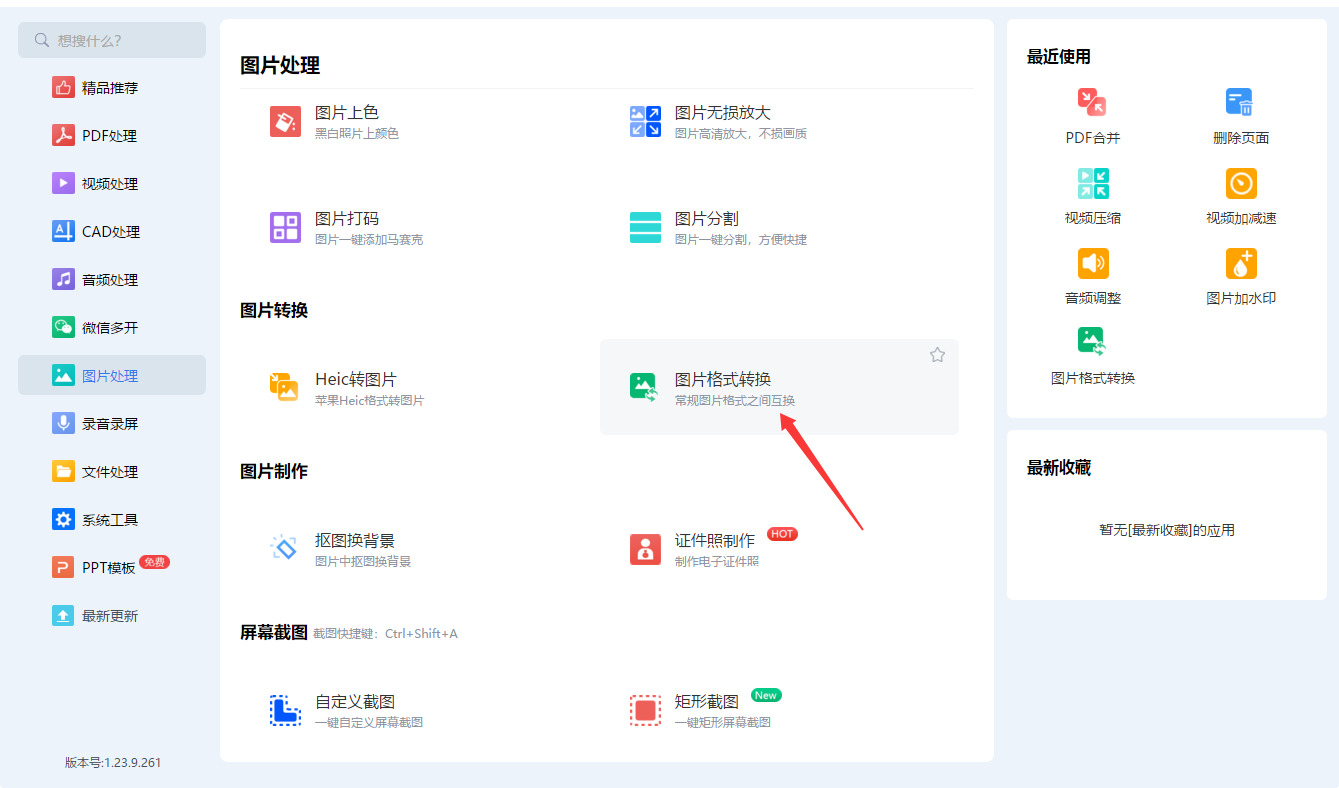Viewport: 1339px width, 788px height.
Task: Click the 证件照制作 ID photo icon
Action: tap(645, 549)
